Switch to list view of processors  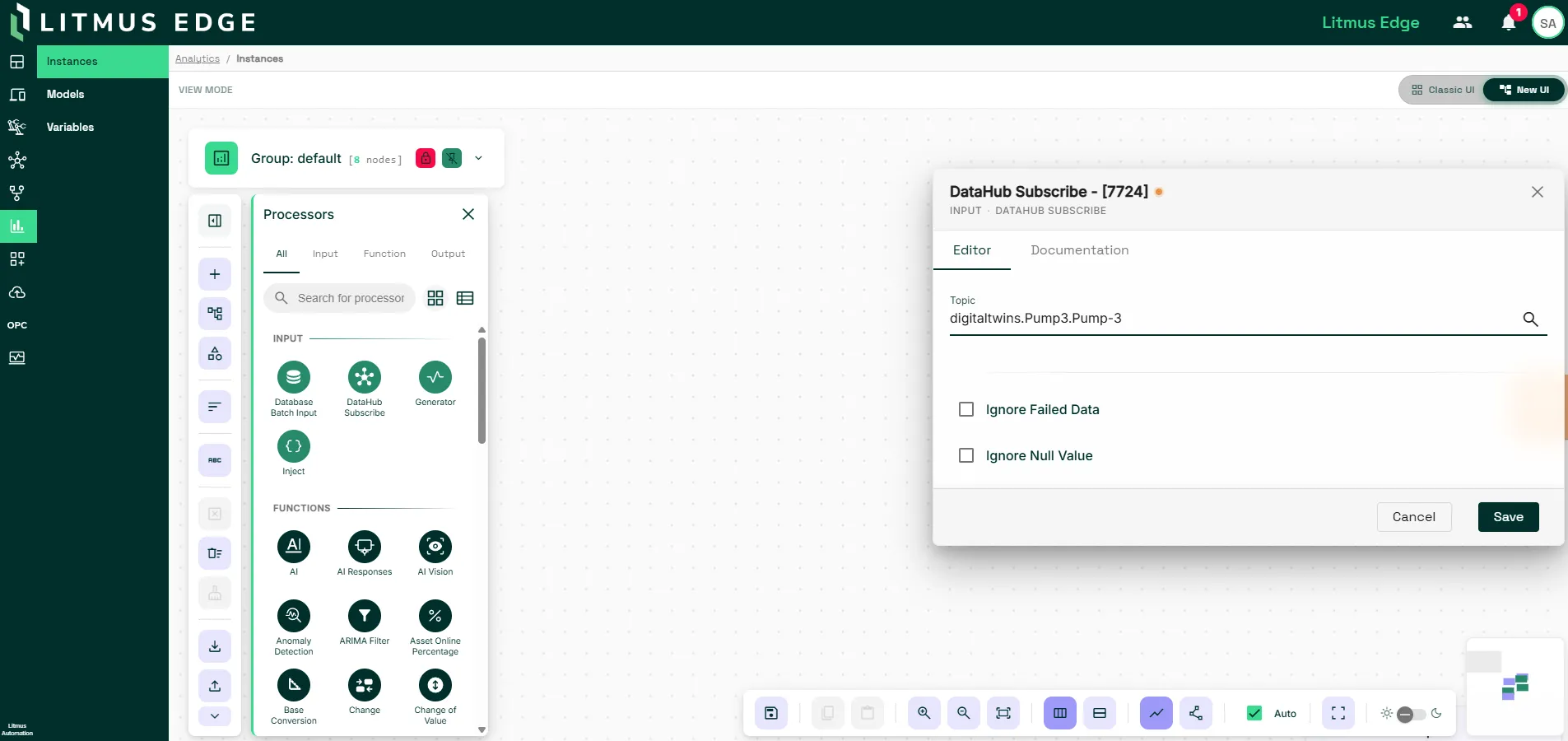pyautogui.click(x=465, y=298)
